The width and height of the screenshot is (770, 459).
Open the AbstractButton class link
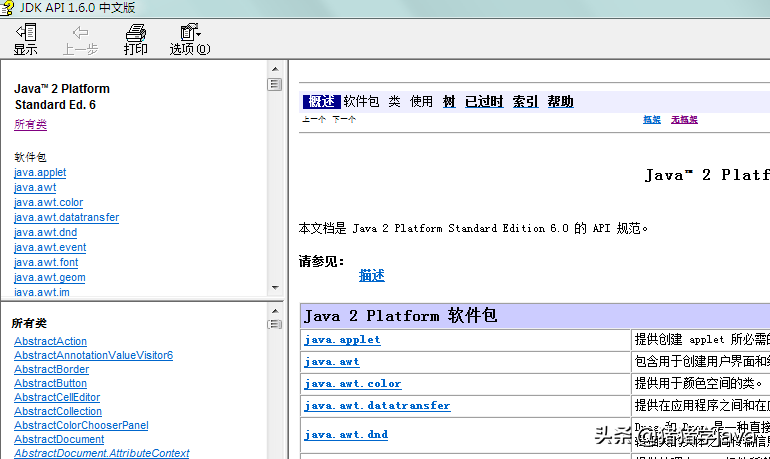51,383
